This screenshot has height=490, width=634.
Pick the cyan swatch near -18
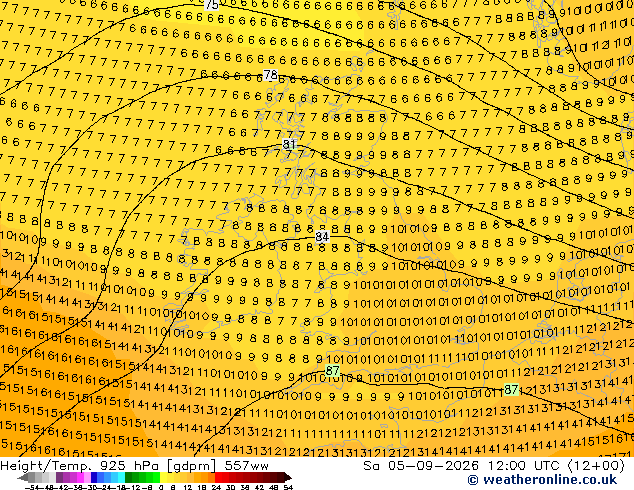121,477
